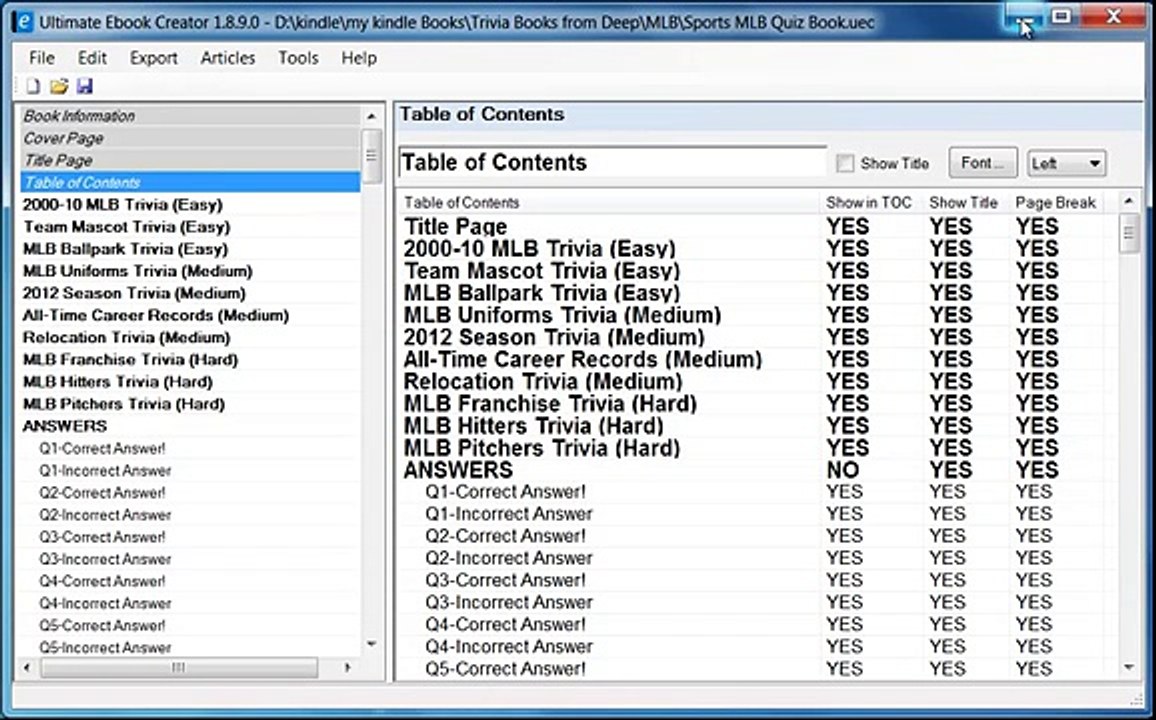Open the Export menu
This screenshot has height=720, width=1156.
(x=153, y=57)
